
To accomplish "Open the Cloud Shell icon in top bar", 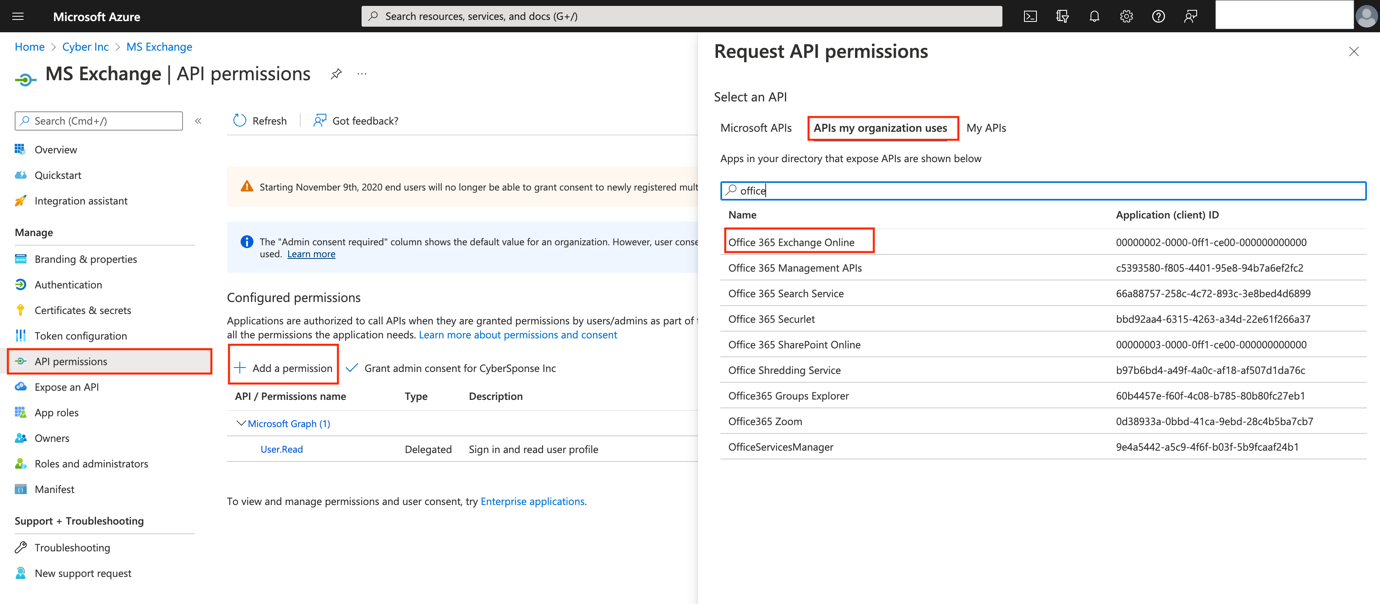I will pos(1030,16).
